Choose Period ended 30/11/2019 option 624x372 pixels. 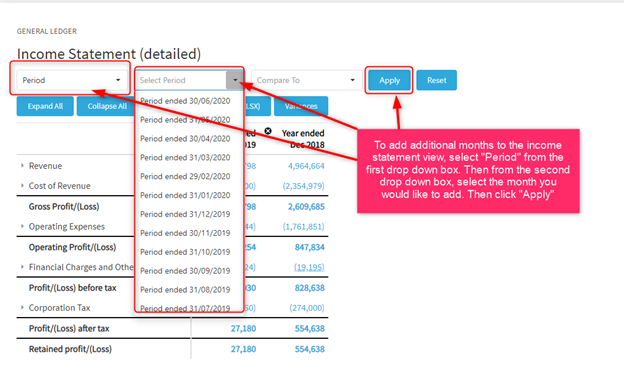[x=185, y=233]
